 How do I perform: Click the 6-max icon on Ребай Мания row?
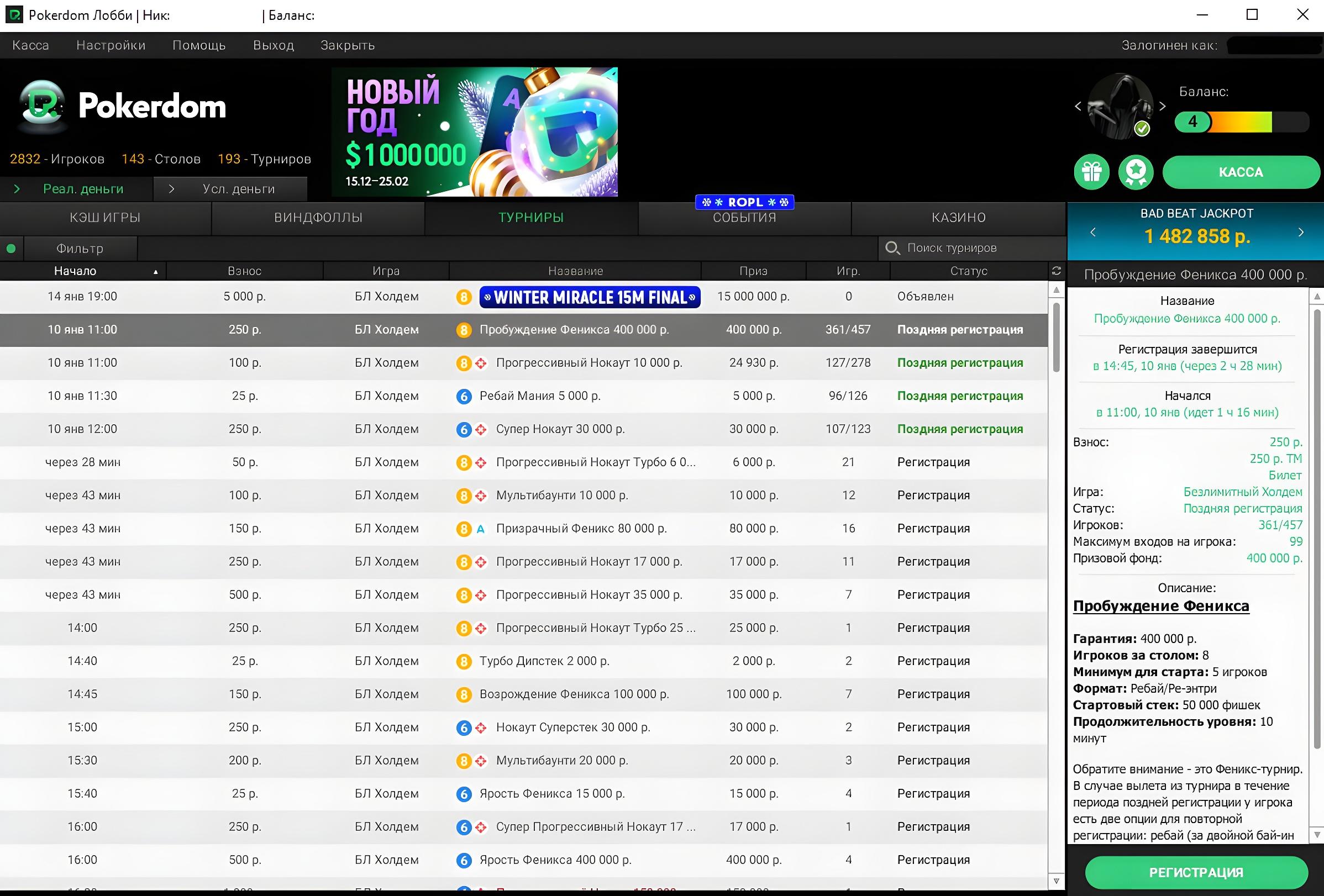pyautogui.click(x=464, y=397)
